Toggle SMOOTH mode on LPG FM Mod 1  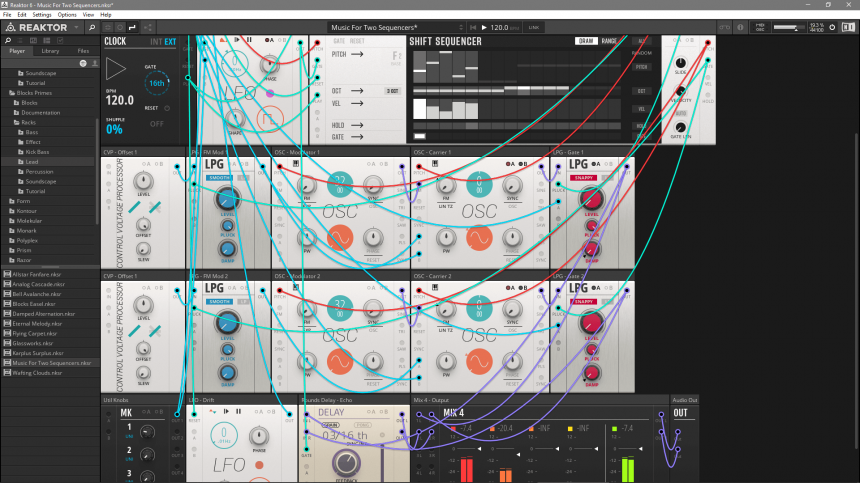[219, 178]
